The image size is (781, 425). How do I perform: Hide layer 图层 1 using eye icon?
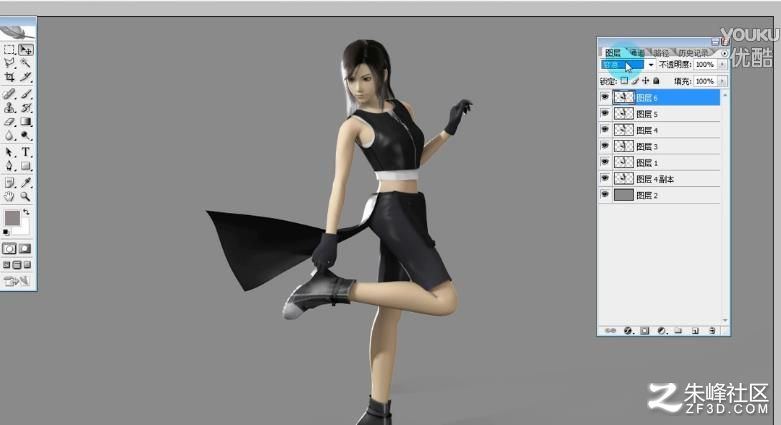pos(605,162)
